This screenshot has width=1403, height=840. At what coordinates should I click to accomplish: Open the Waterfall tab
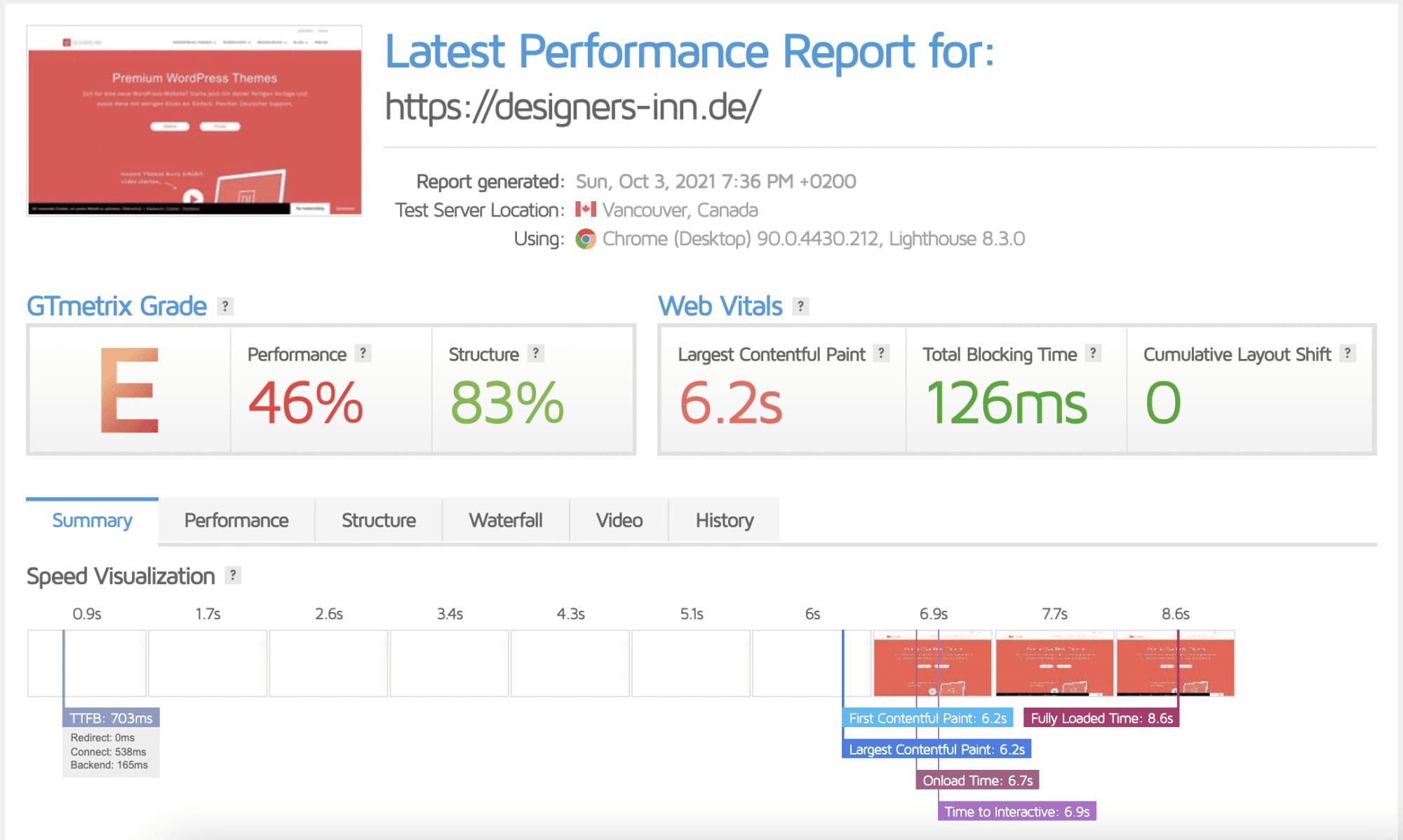click(x=506, y=520)
